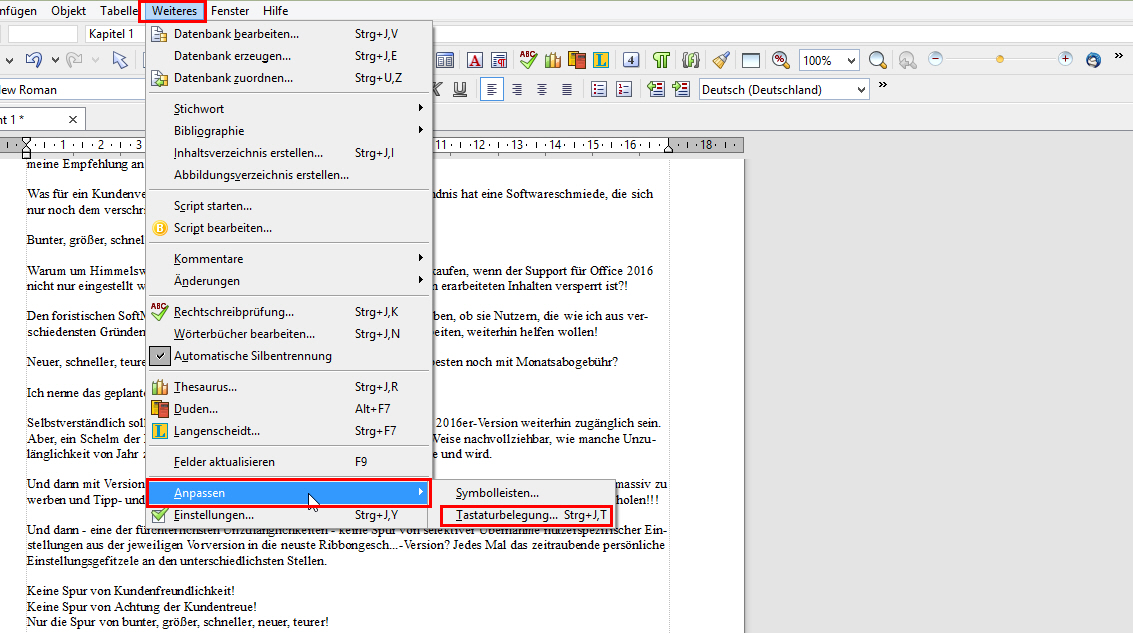Choose Inhaltsverzeichnis erstellen
The height and width of the screenshot is (633, 1133).
pyautogui.click(x=289, y=153)
